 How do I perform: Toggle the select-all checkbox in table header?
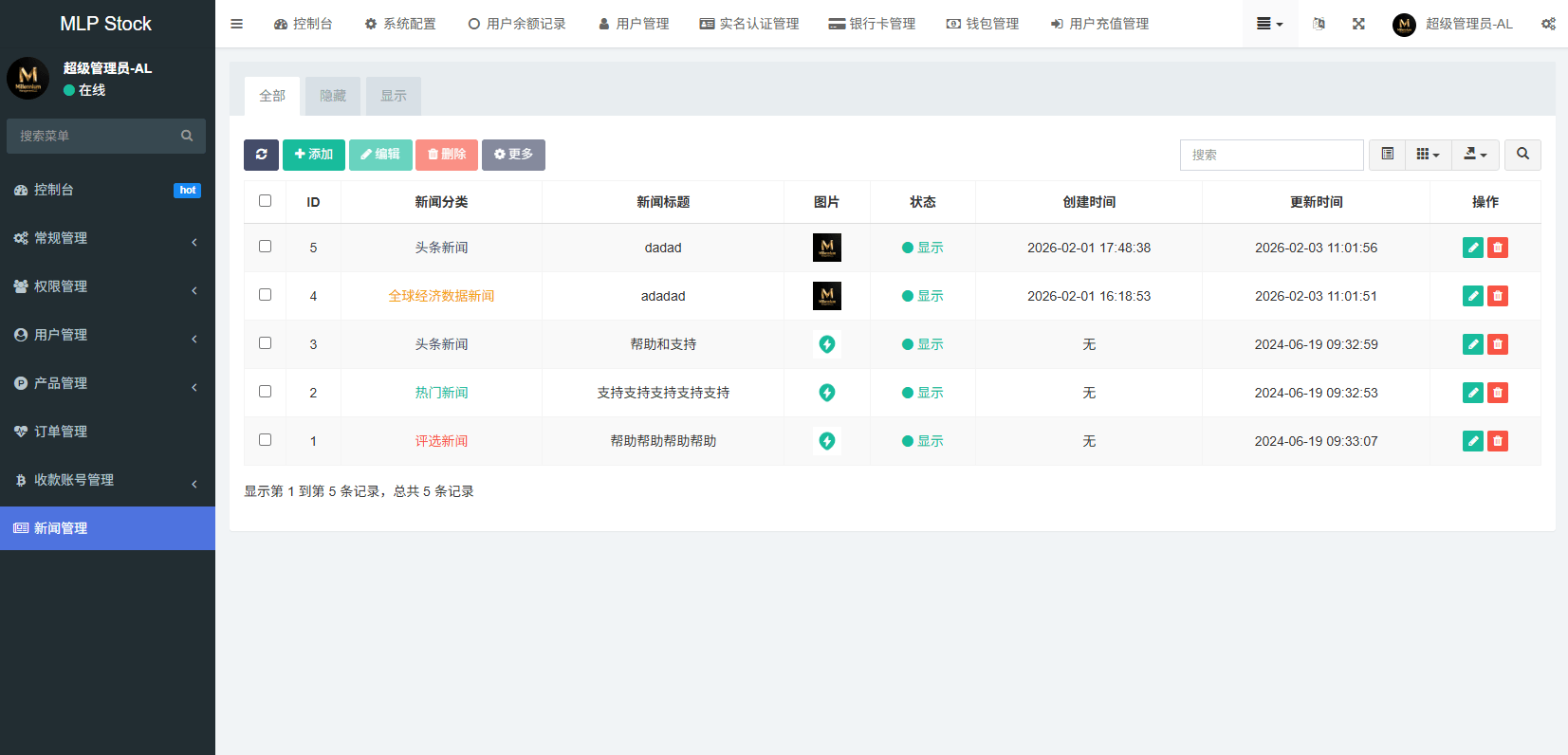(265, 201)
